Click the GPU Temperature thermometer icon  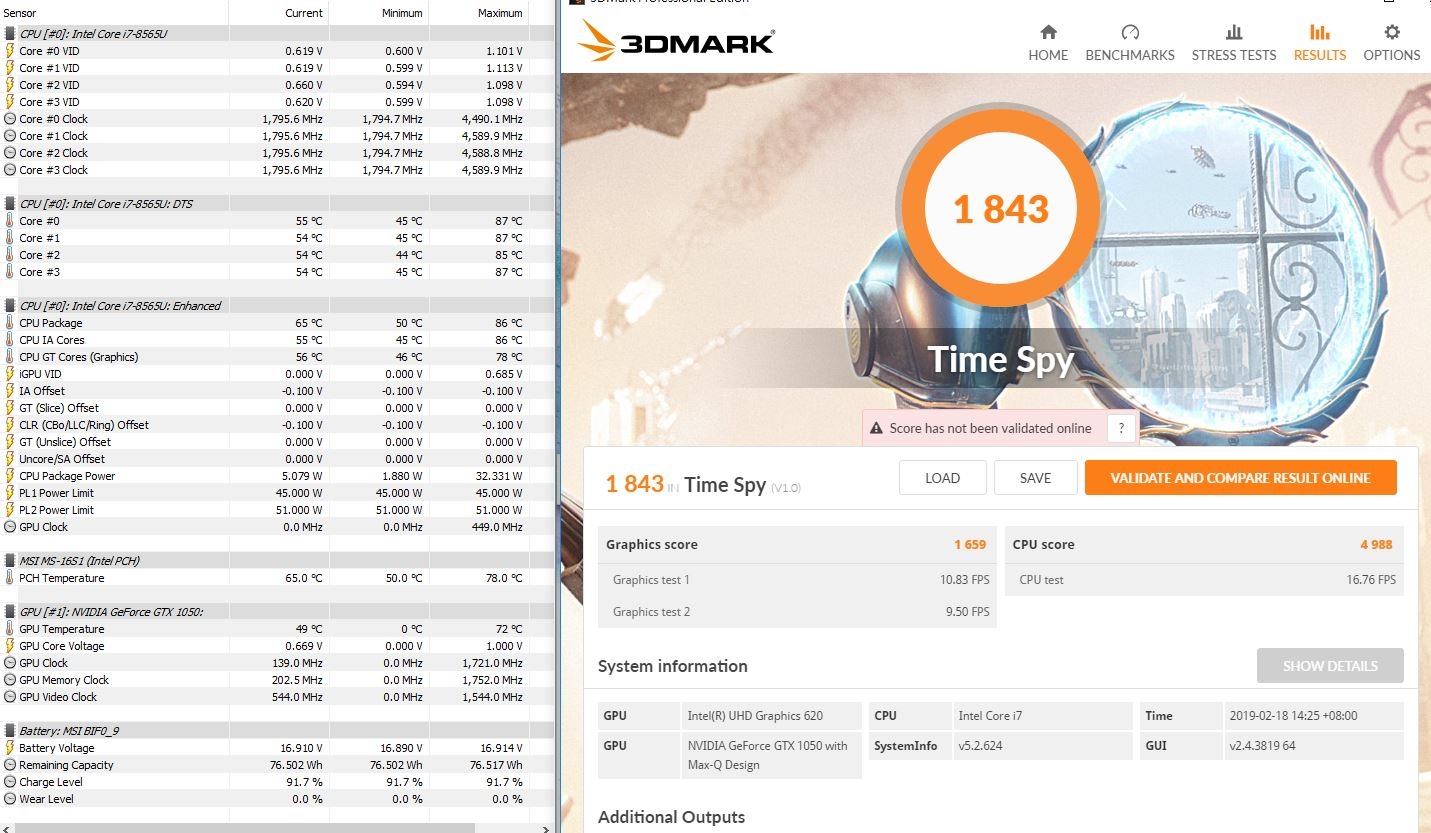coord(10,628)
